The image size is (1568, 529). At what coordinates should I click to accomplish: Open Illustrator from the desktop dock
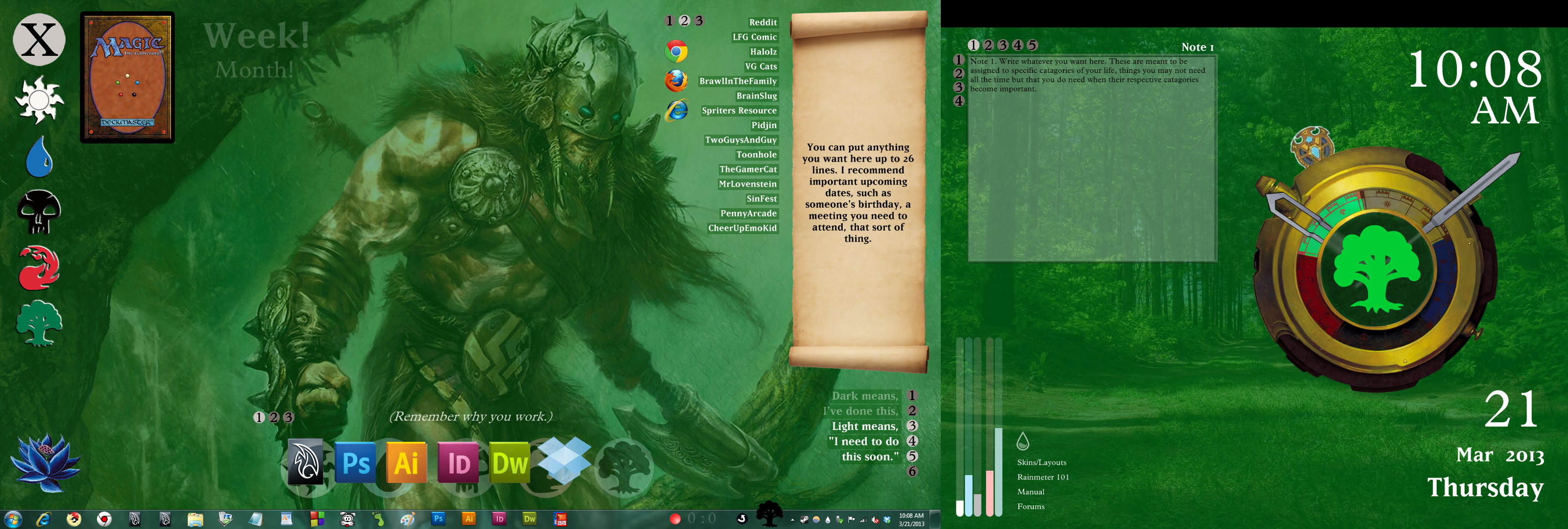tap(407, 463)
